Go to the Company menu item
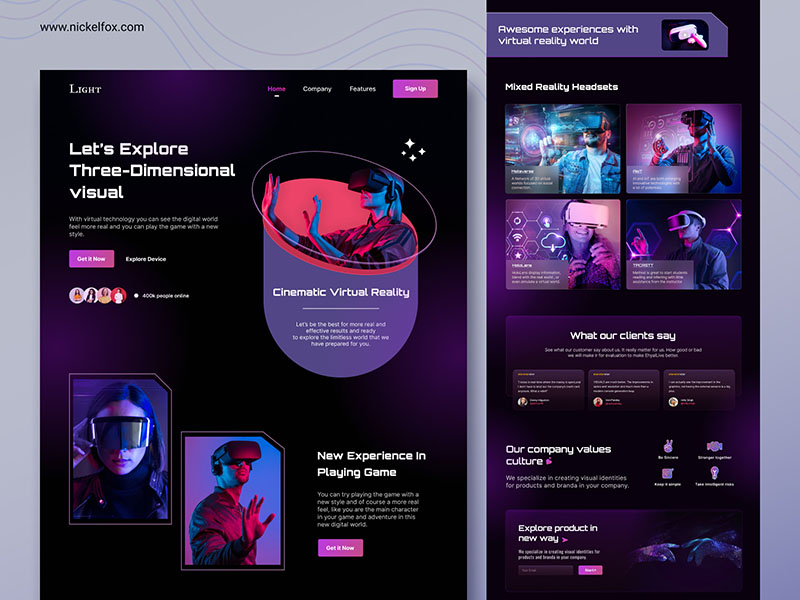800x600 pixels. pyautogui.click(x=317, y=89)
